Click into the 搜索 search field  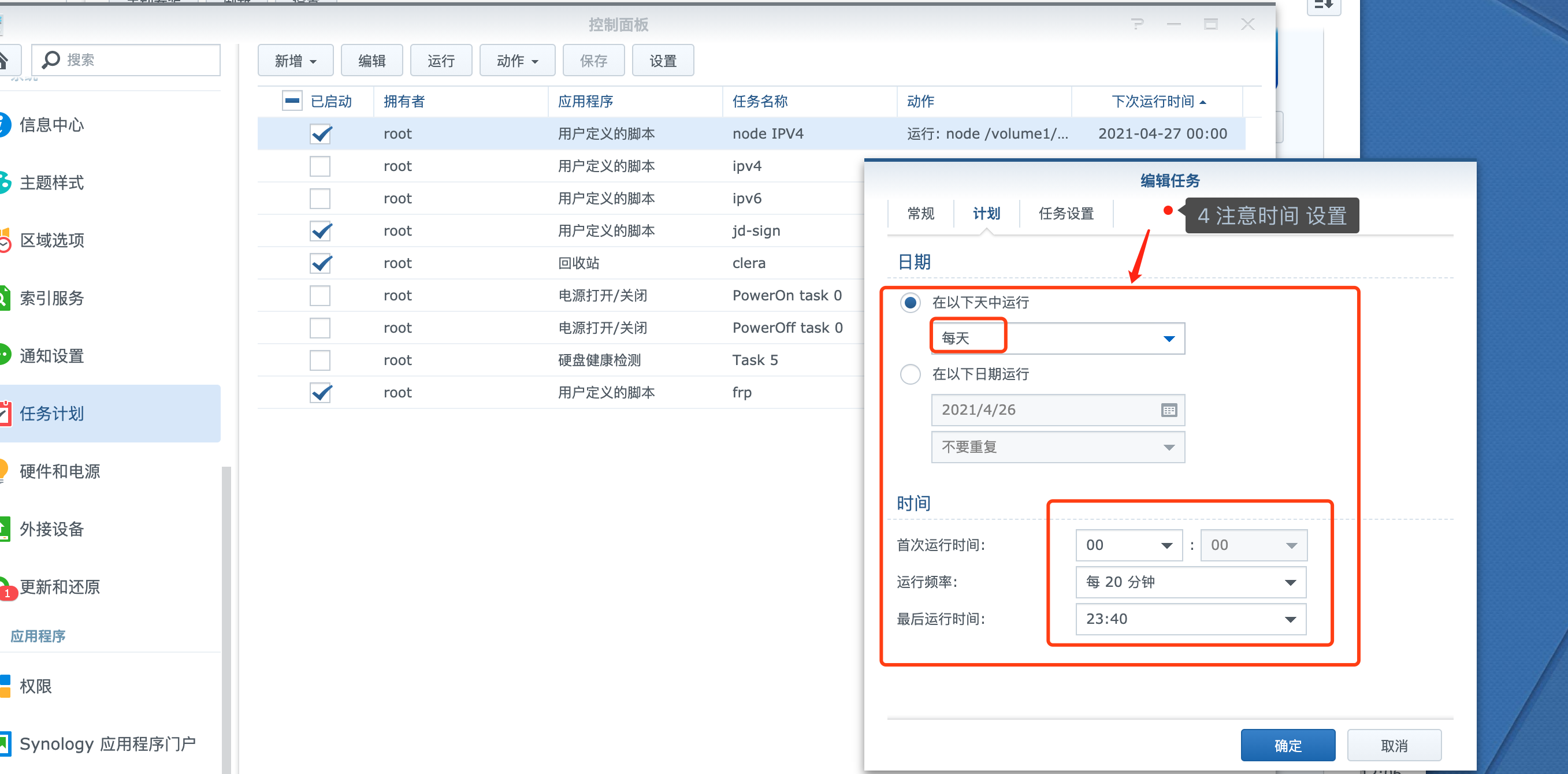(126, 59)
